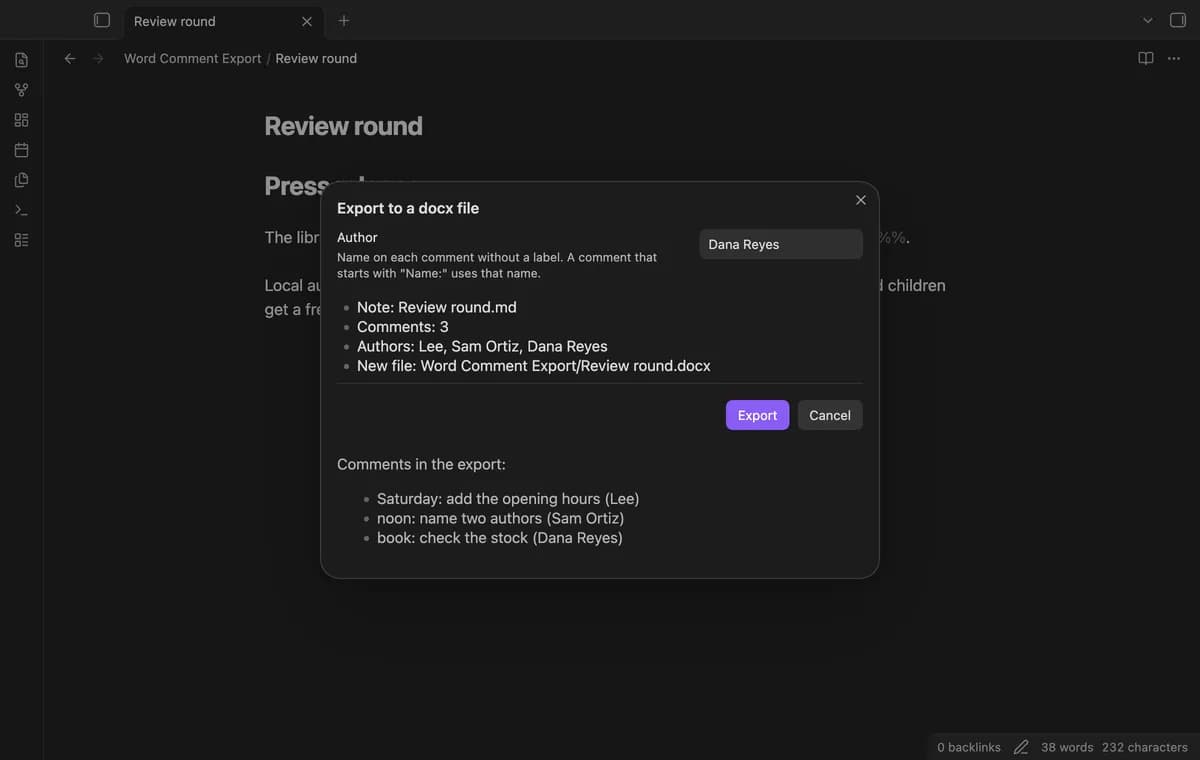Click the Author setting description text

click(497, 265)
